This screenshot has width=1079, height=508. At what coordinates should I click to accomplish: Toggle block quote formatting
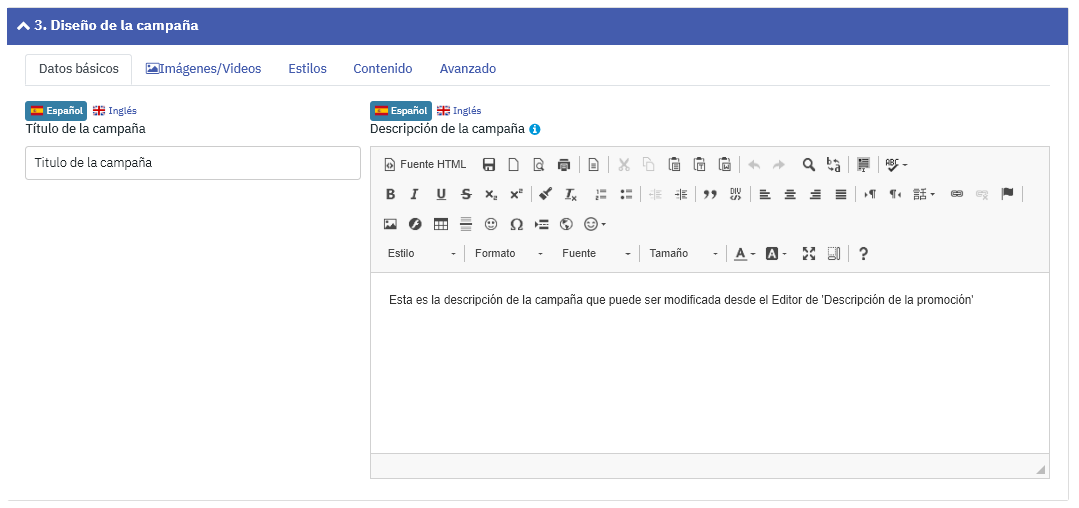(x=710, y=194)
